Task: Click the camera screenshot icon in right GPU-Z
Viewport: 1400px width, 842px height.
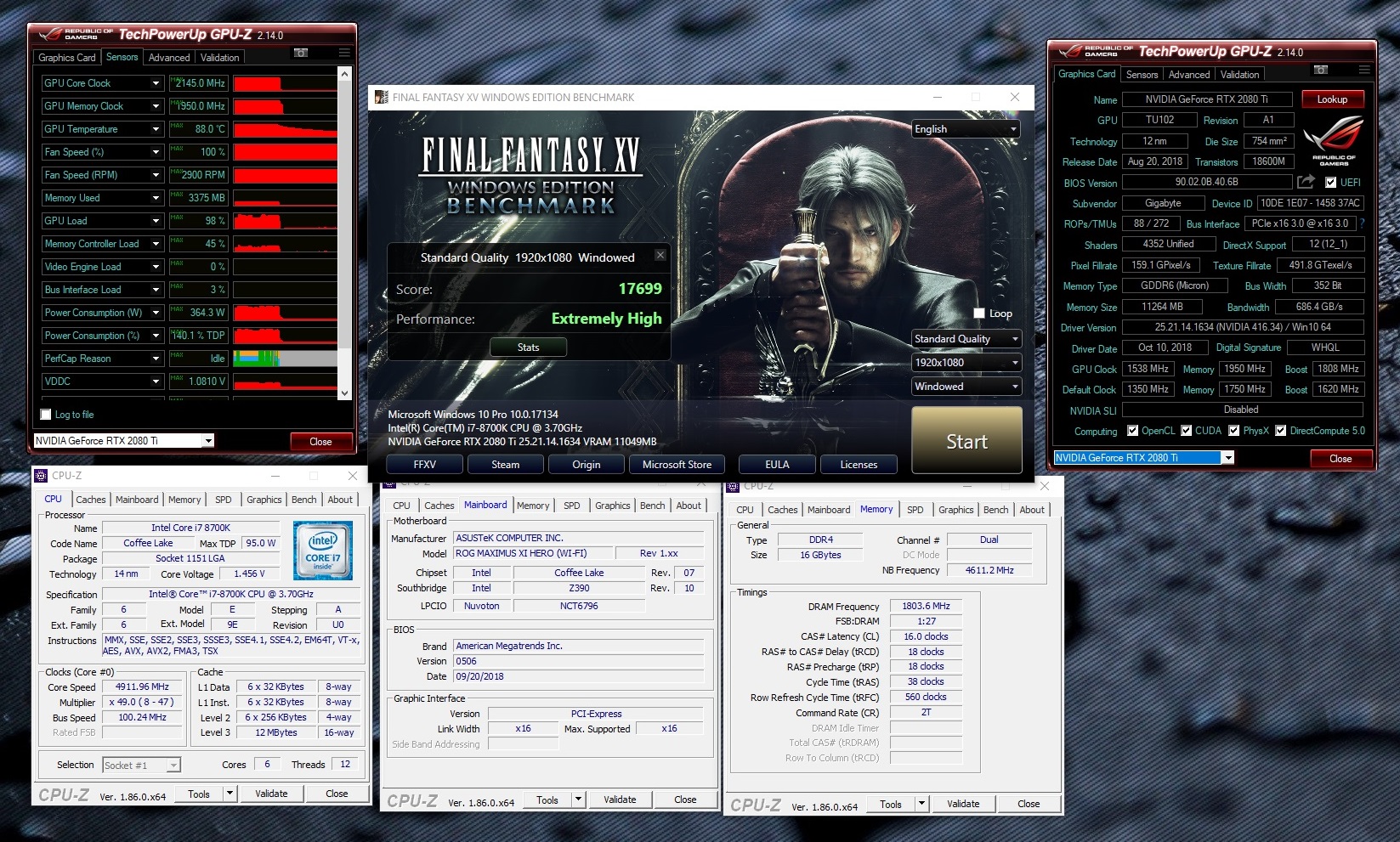Action: click(x=1320, y=70)
